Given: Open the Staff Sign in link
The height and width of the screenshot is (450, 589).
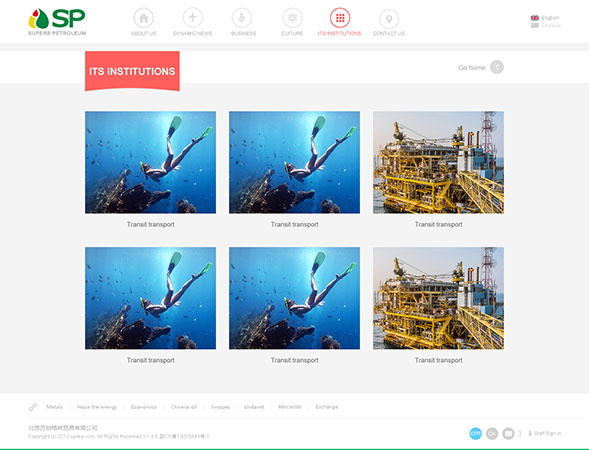Looking at the screenshot, I should point(545,433).
